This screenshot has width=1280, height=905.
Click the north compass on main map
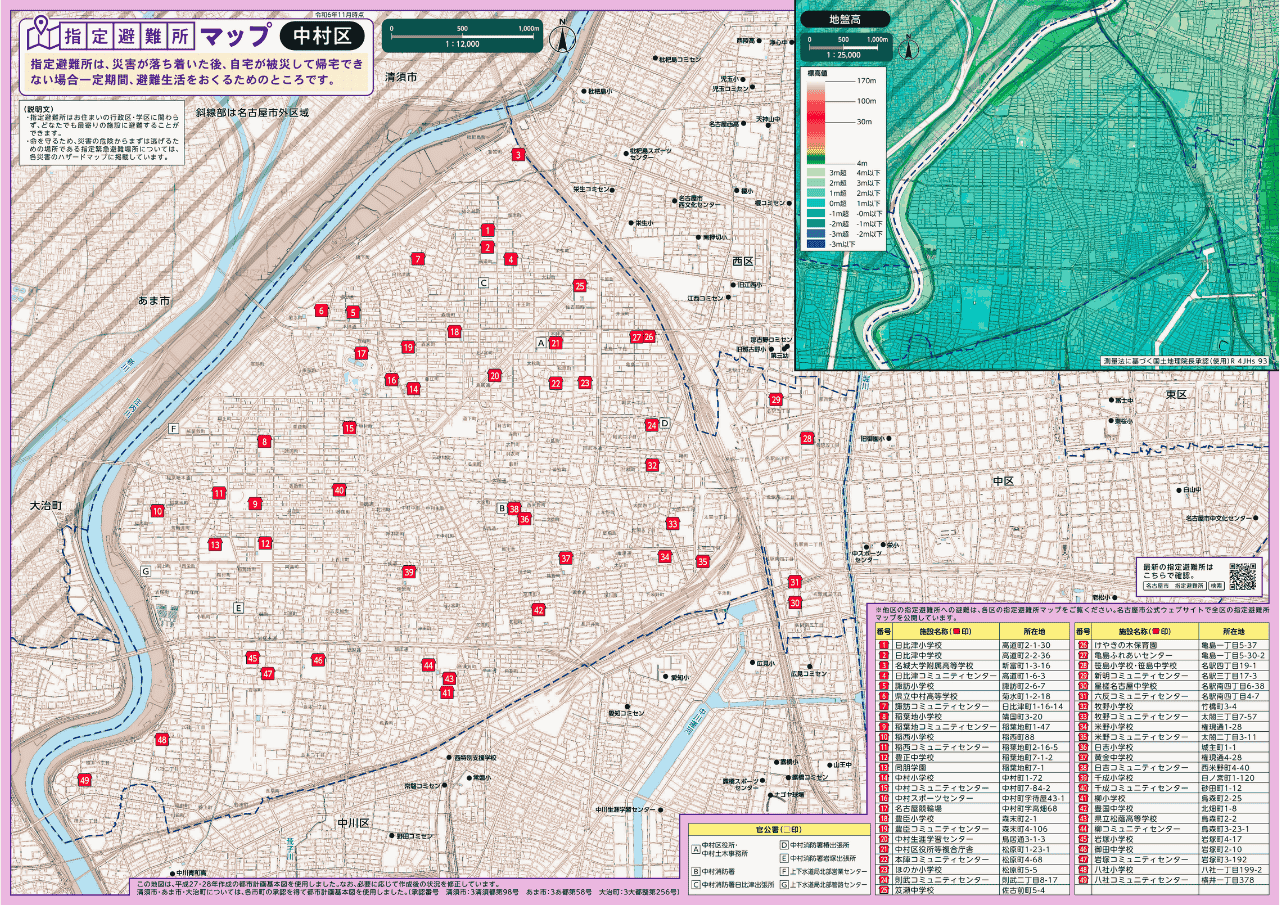click(563, 38)
